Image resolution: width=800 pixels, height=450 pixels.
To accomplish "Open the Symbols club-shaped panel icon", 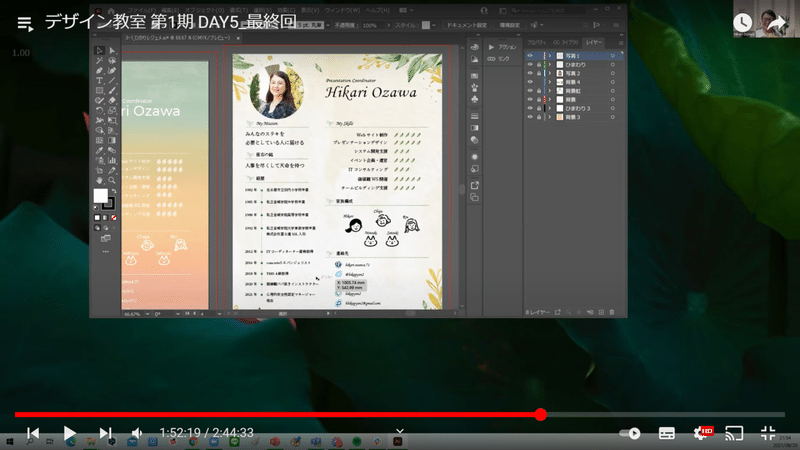I will pyautogui.click(x=474, y=98).
